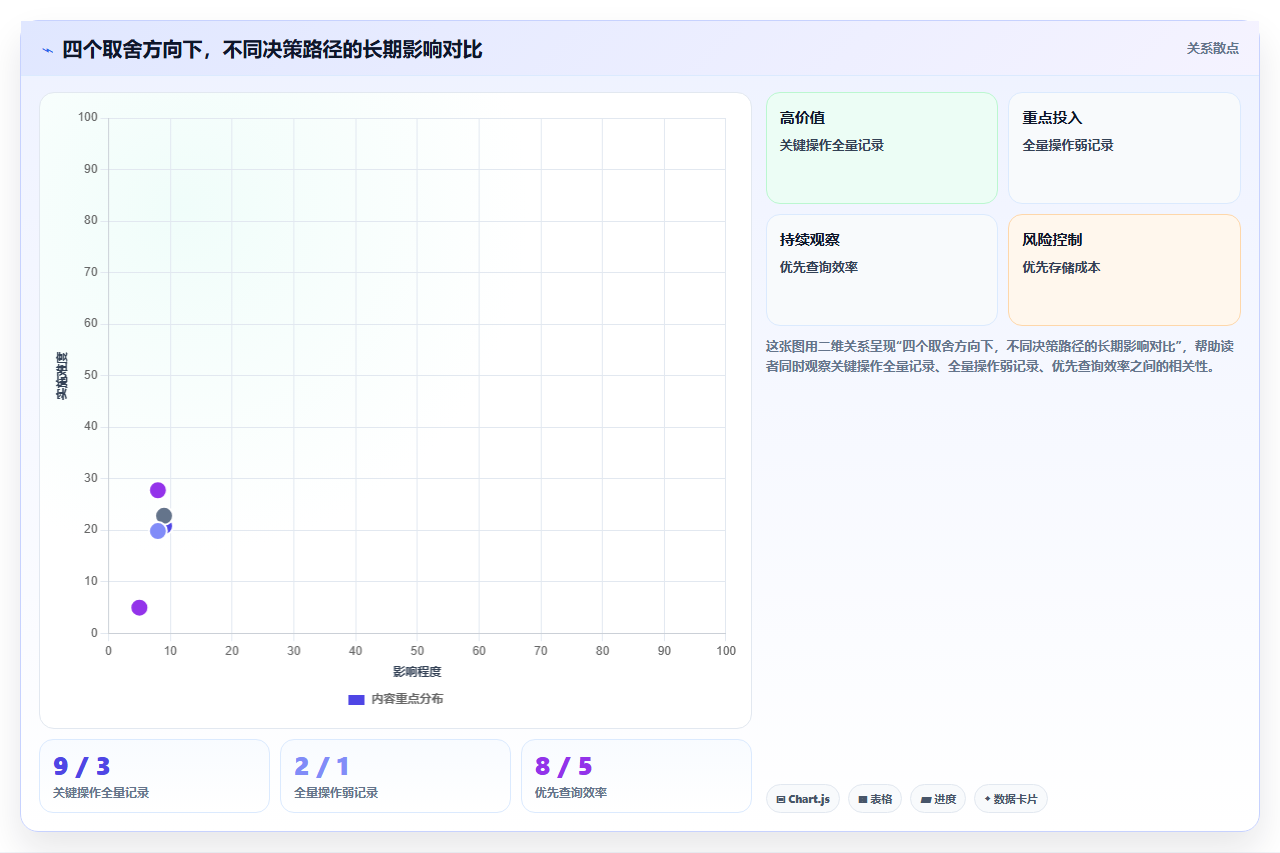Click the 优先查询效率 stat card label
1280x853 pixels.
tap(571, 793)
